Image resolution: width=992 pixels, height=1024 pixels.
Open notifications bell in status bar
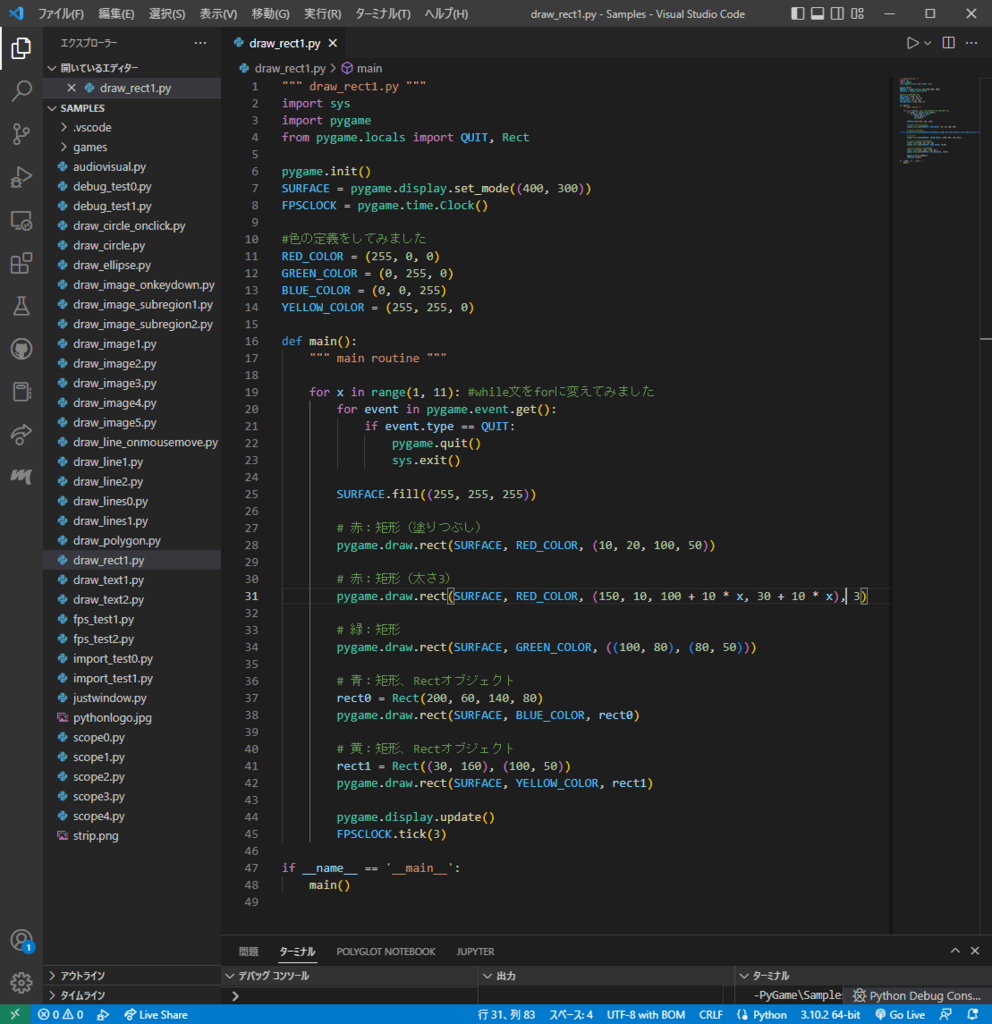click(x=973, y=1014)
